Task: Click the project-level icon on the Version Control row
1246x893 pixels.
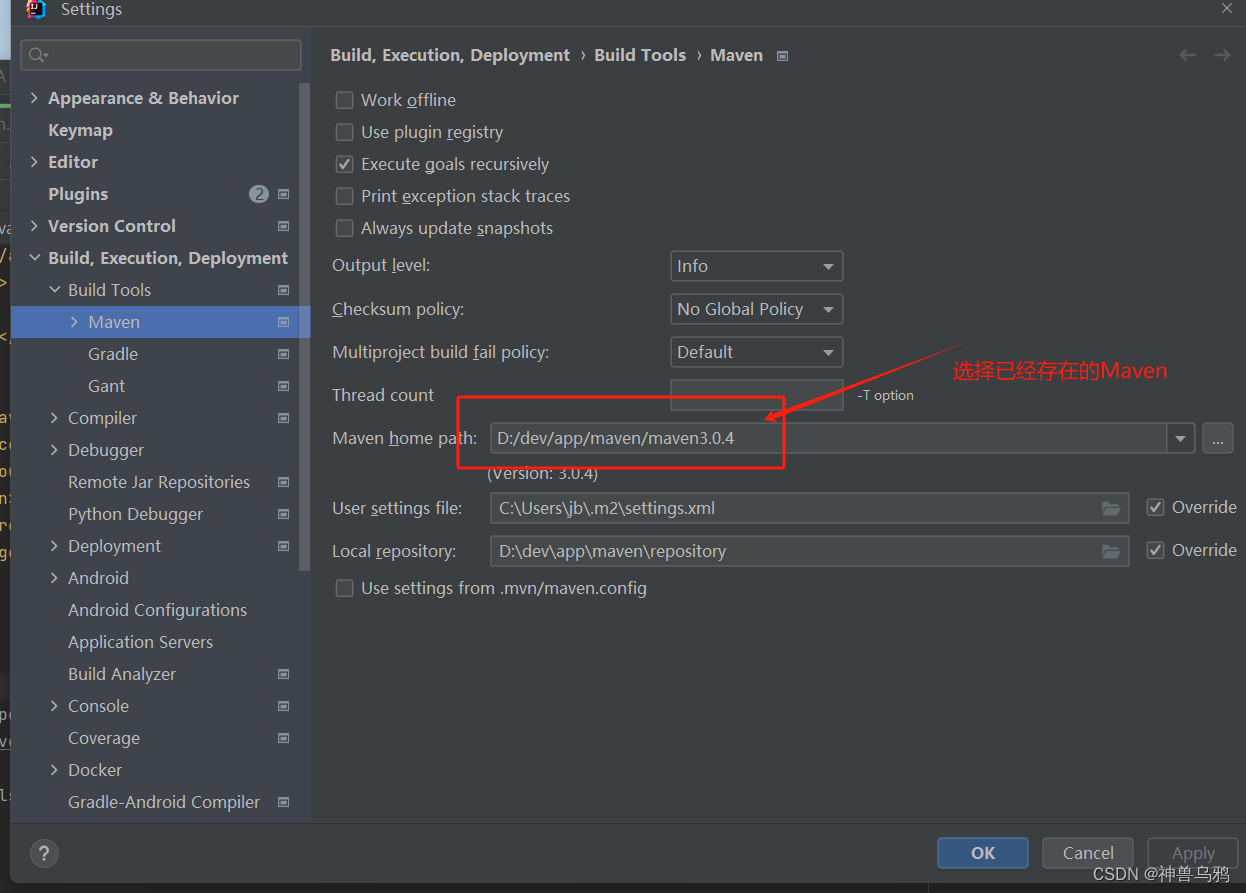Action: pos(284,226)
